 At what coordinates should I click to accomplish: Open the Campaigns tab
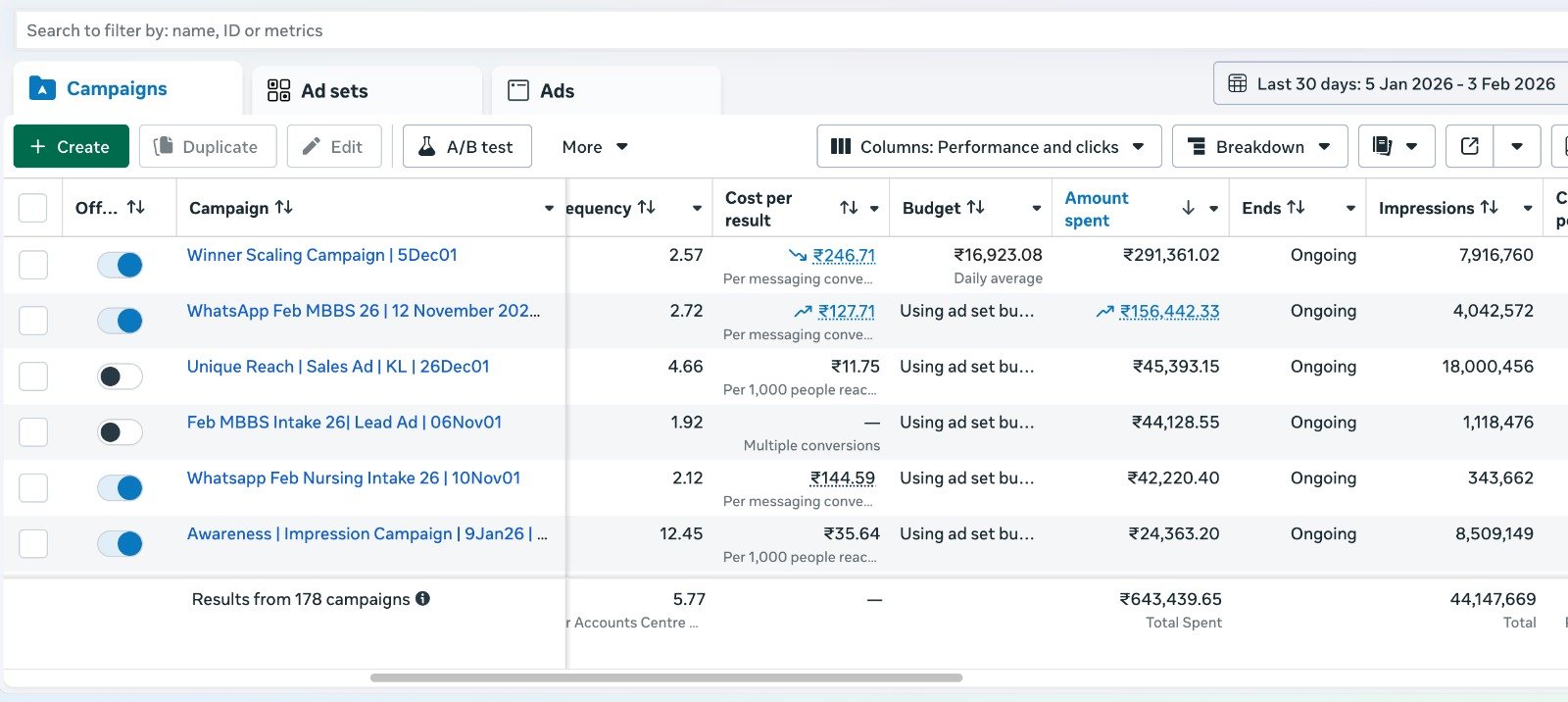[x=127, y=89]
